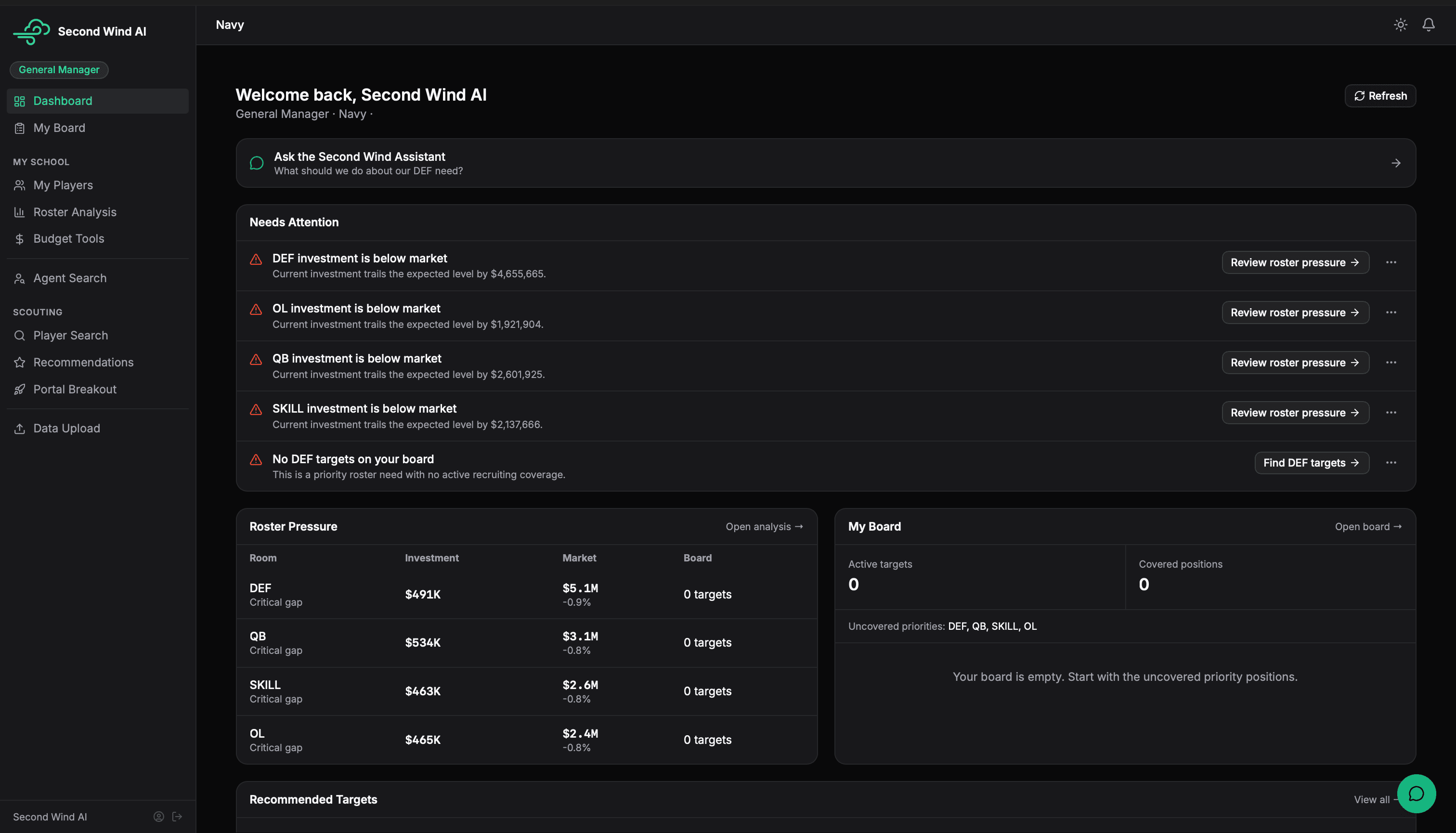This screenshot has height=833, width=1456.
Task: Click the Board column header
Action: pyautogui.click(x=697, y=559)
